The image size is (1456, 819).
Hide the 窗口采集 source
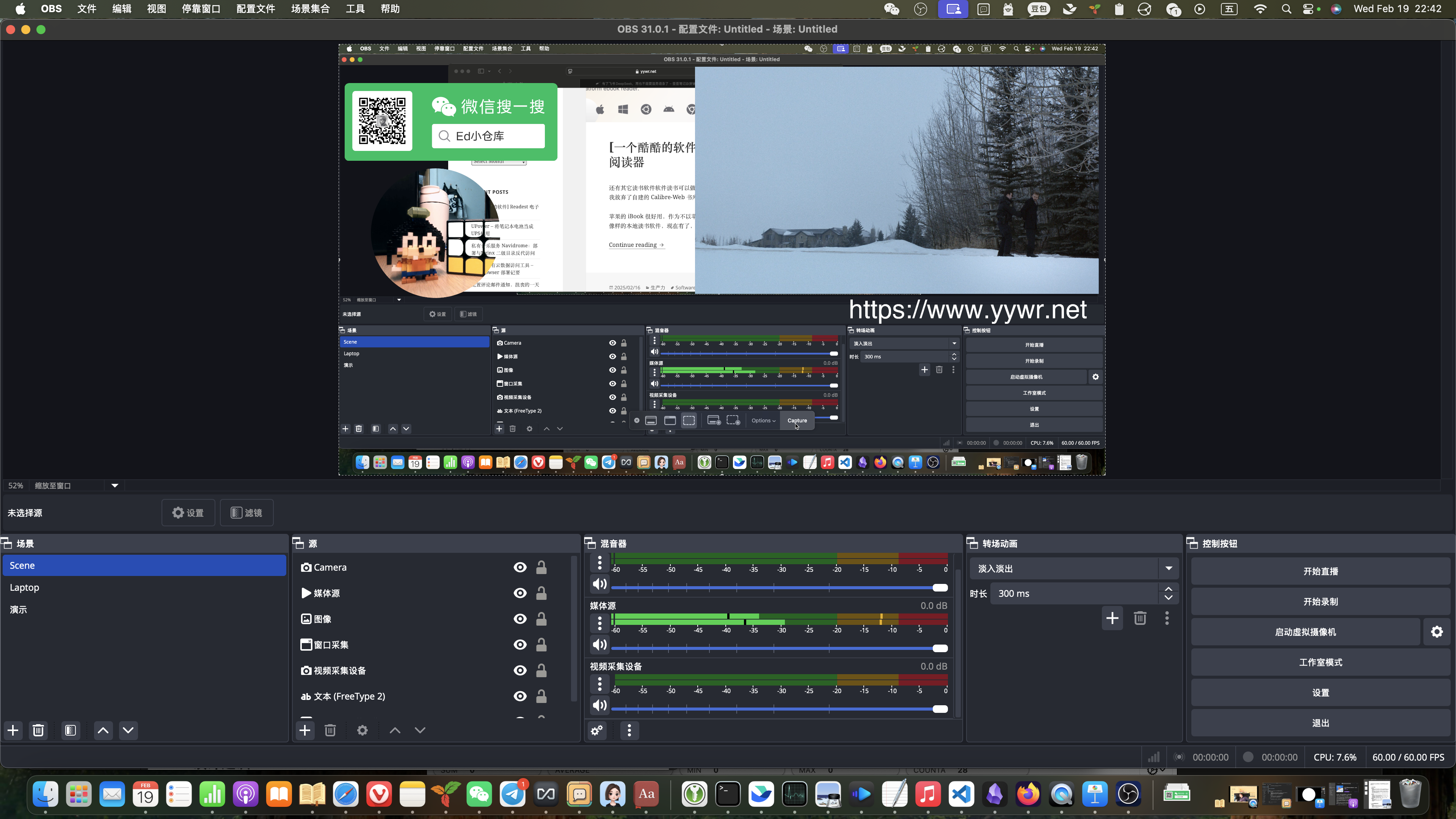tap(520, 644)
